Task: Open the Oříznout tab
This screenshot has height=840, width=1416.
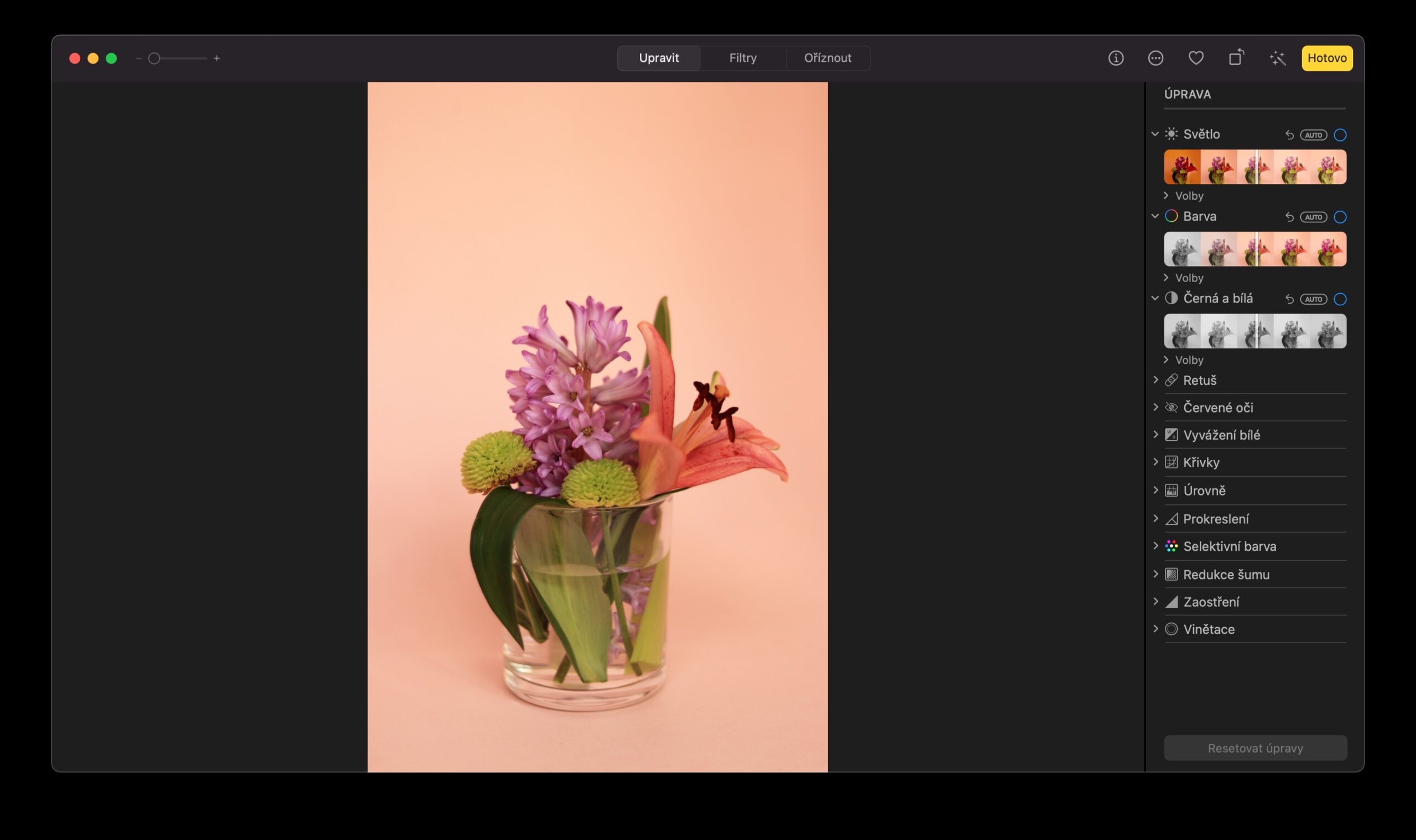Action: [827, 58]
